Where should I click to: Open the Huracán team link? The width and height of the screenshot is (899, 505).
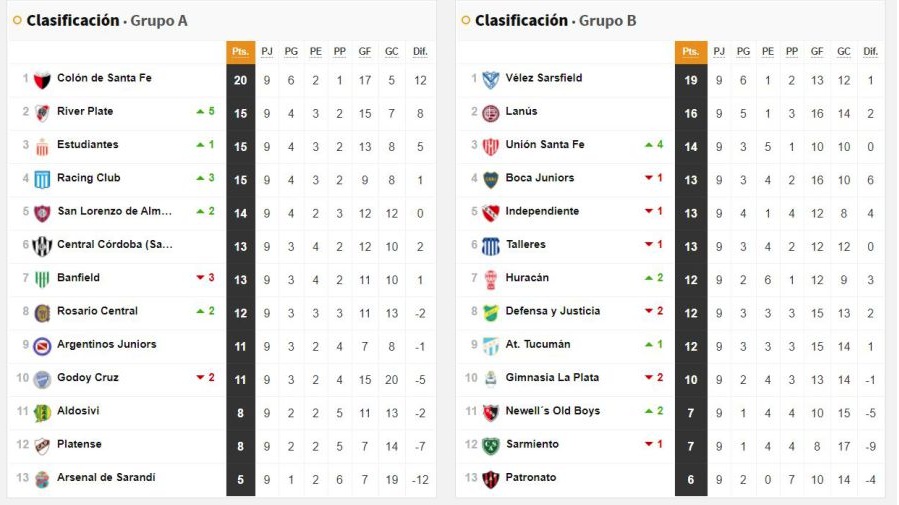point(527,278)
